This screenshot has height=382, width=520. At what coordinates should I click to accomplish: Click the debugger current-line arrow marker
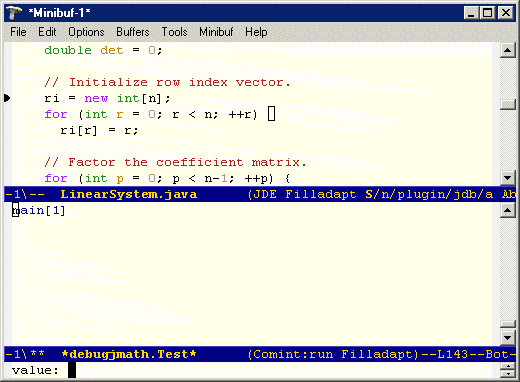point(7,98)
